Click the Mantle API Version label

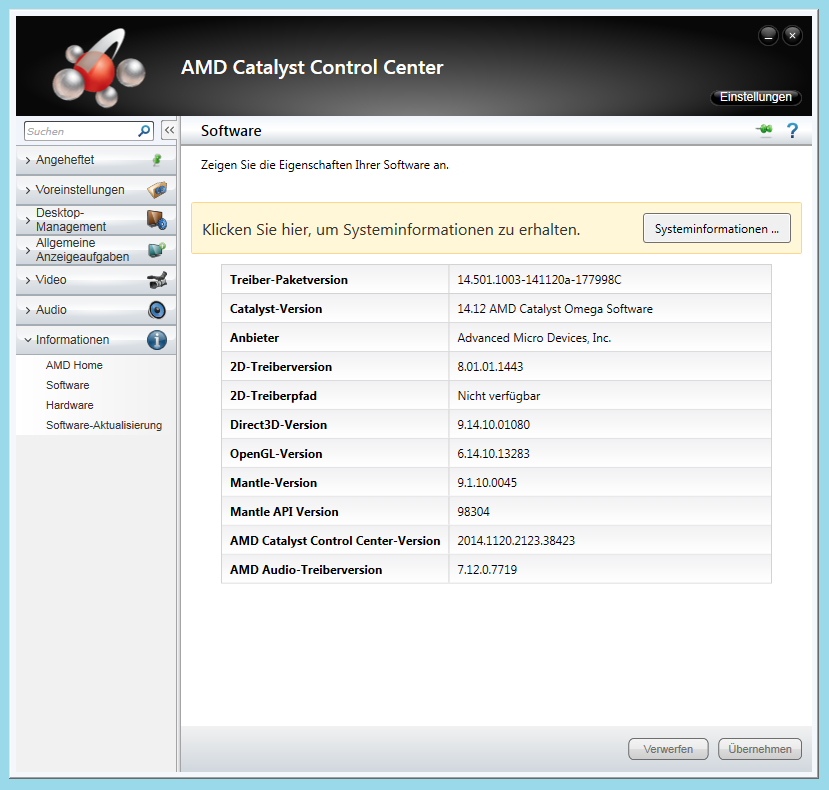pos(284,512)
